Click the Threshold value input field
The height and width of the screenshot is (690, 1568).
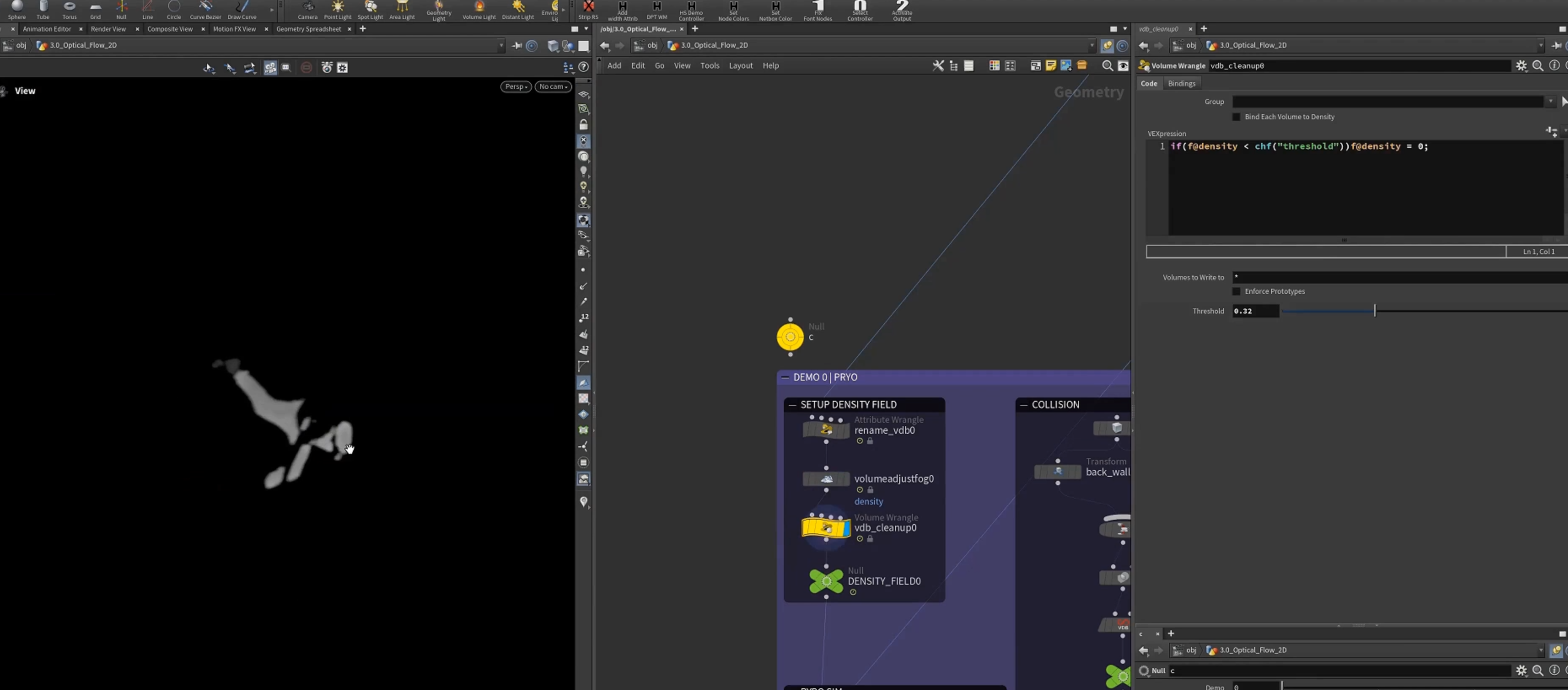1255,311
